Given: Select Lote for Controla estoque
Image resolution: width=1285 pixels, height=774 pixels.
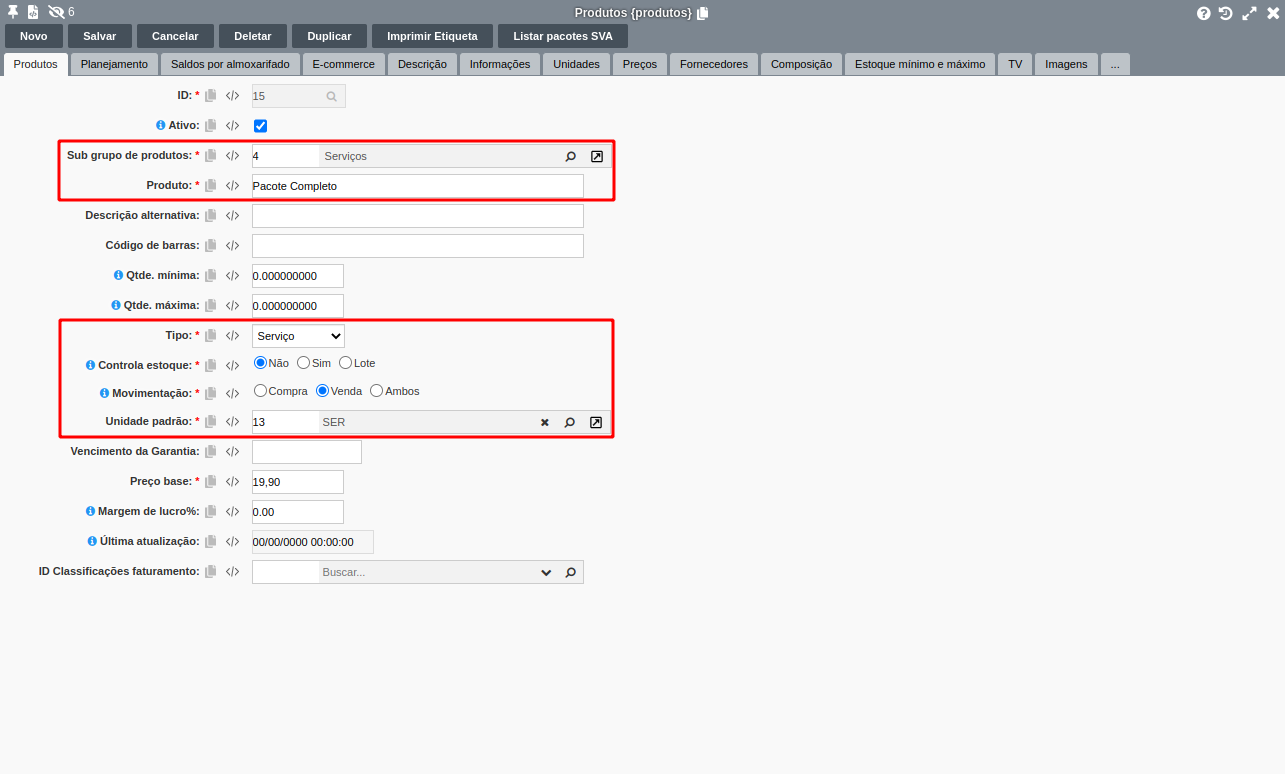Looking at the screenshot, I should (346, 363).
